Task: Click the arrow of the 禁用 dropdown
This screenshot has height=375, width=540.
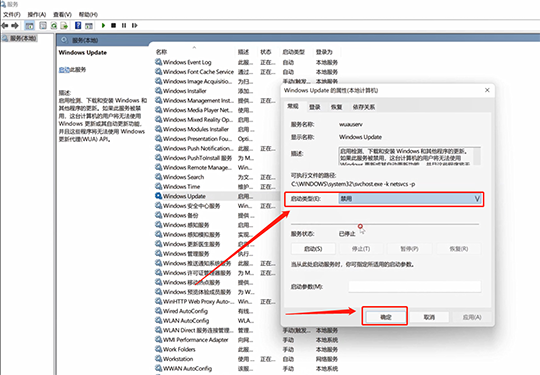Action: (477, 199)
